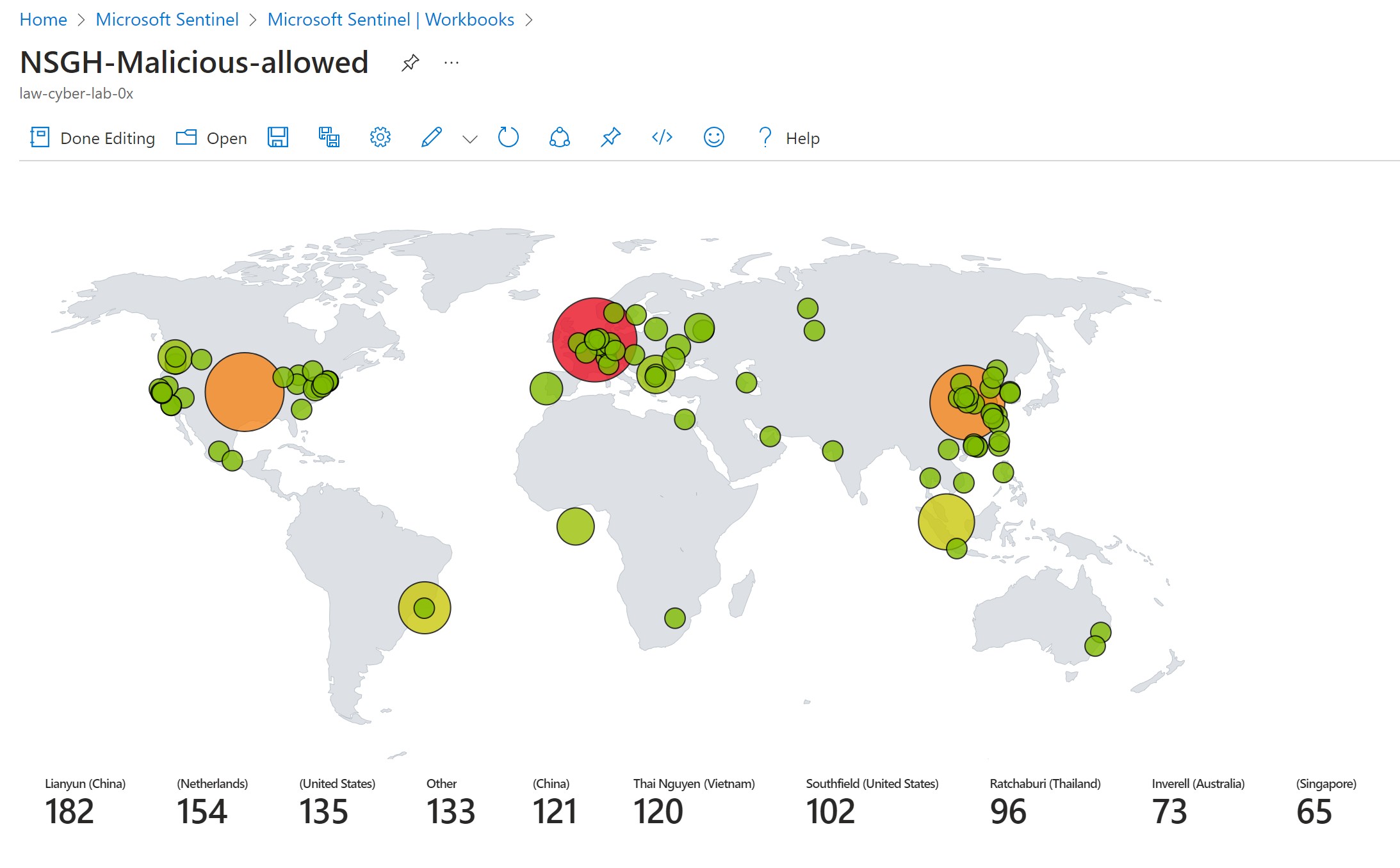Image resolution: width=1400 pixels, height=868 pixels.
Task: Click the feedback smiley icon
Action: pyautogui.click(x=713, y=138)
